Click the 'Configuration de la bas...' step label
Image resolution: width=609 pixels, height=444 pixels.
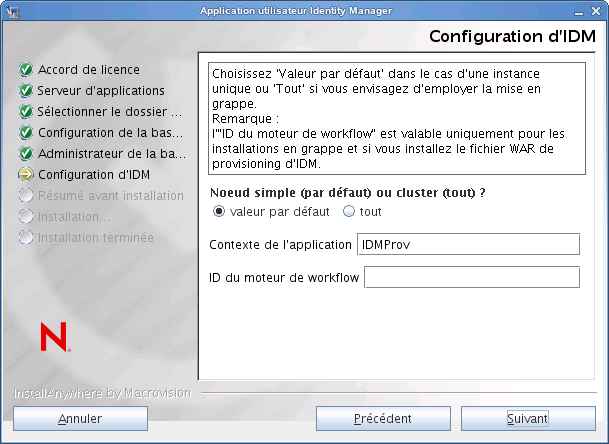(x=110, y=132)
